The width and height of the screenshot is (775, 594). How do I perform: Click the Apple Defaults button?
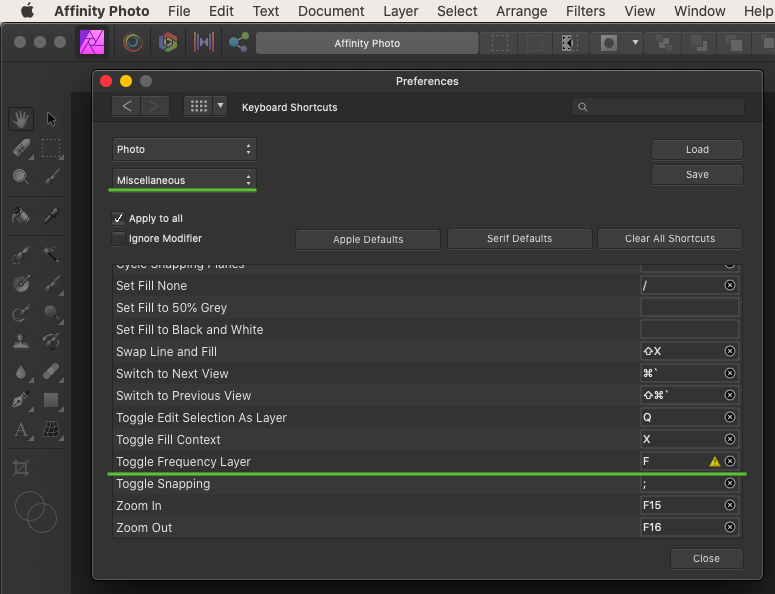(x=368, y=239)
